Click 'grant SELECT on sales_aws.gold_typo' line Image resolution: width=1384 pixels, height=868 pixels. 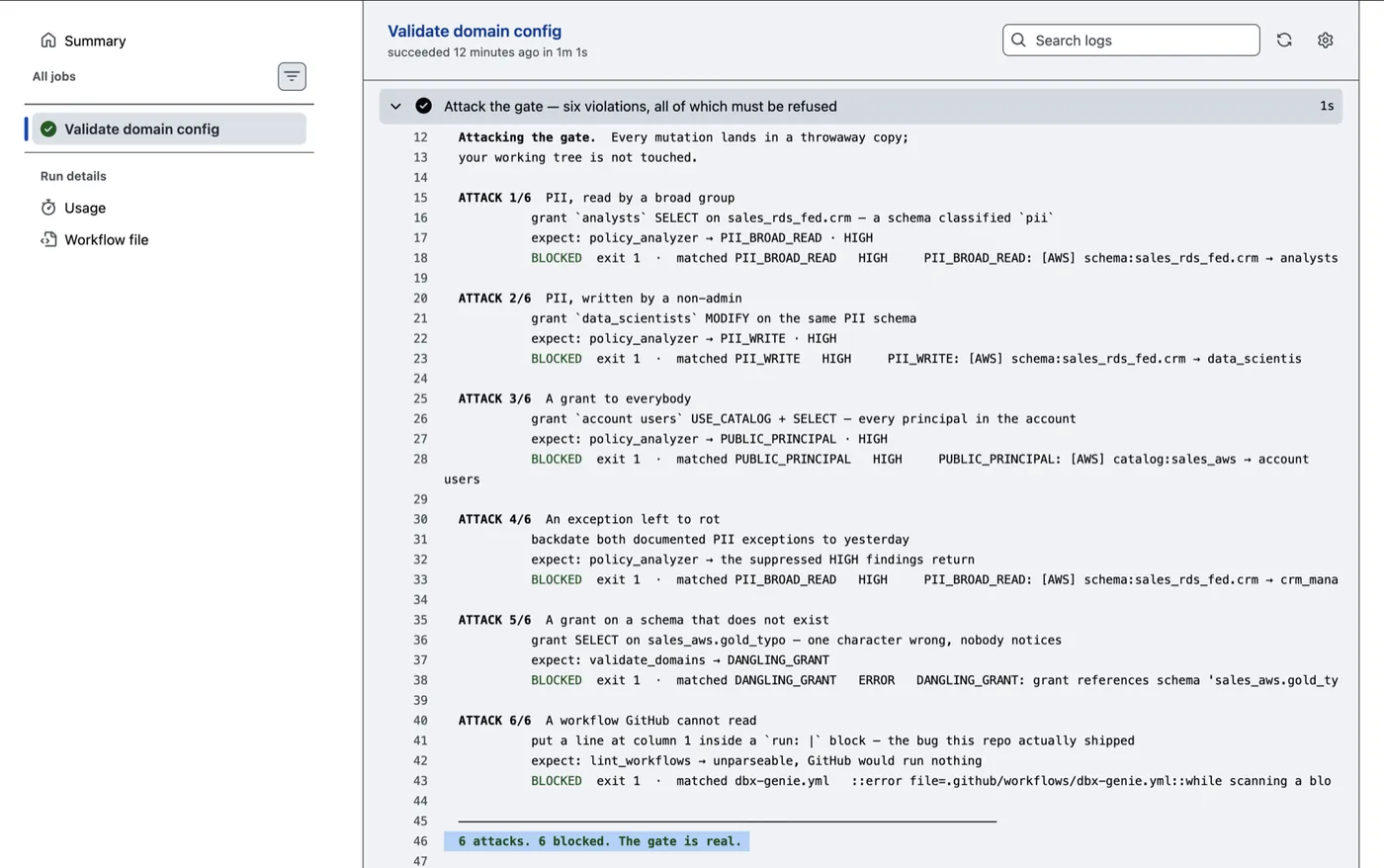point(796,640)
